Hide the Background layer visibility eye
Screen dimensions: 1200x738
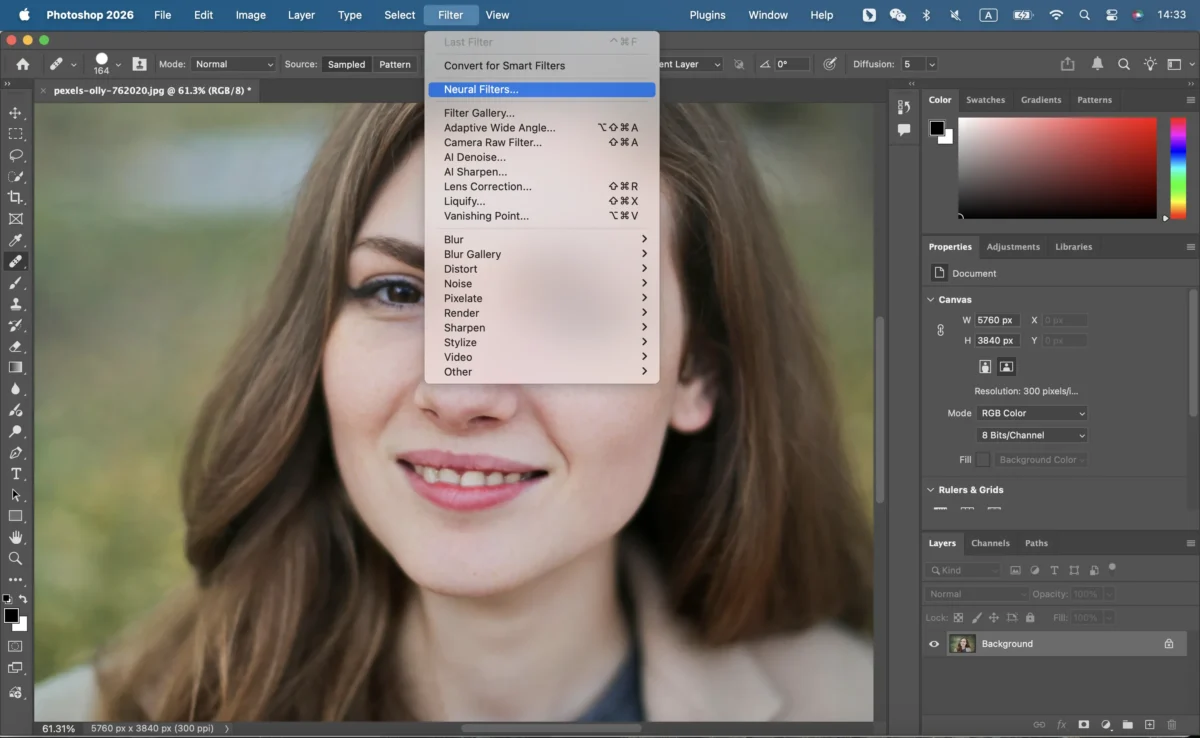(934, 644)
